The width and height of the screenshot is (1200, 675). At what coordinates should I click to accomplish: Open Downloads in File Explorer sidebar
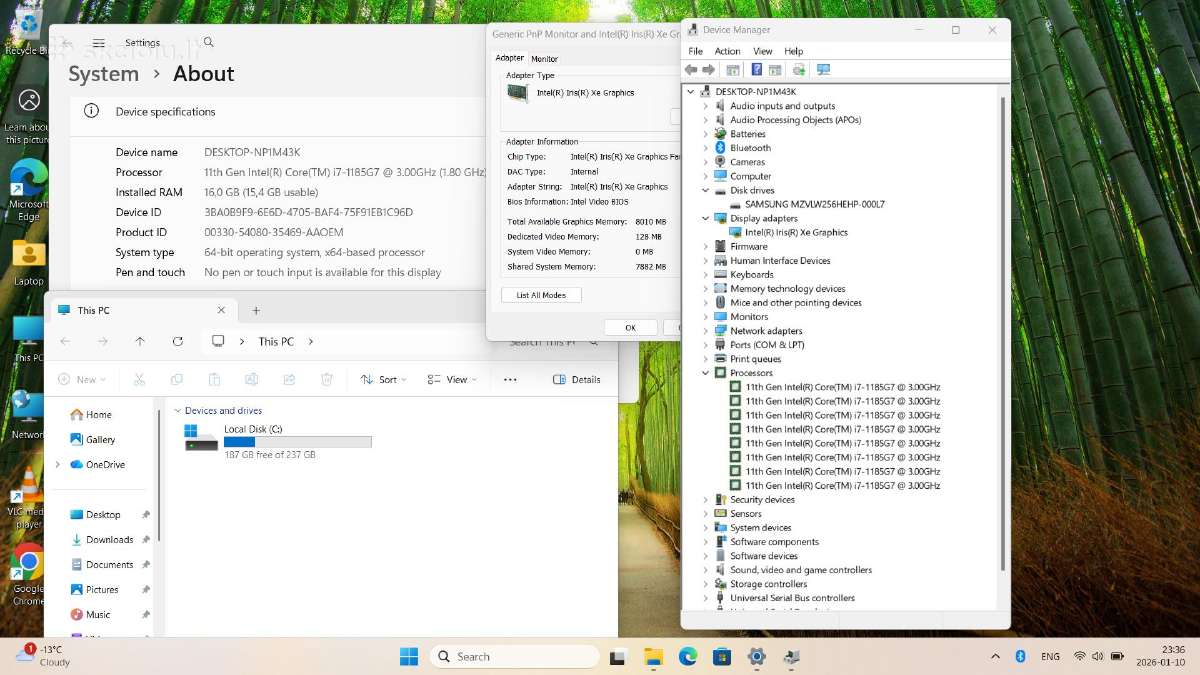pos(102,539)
